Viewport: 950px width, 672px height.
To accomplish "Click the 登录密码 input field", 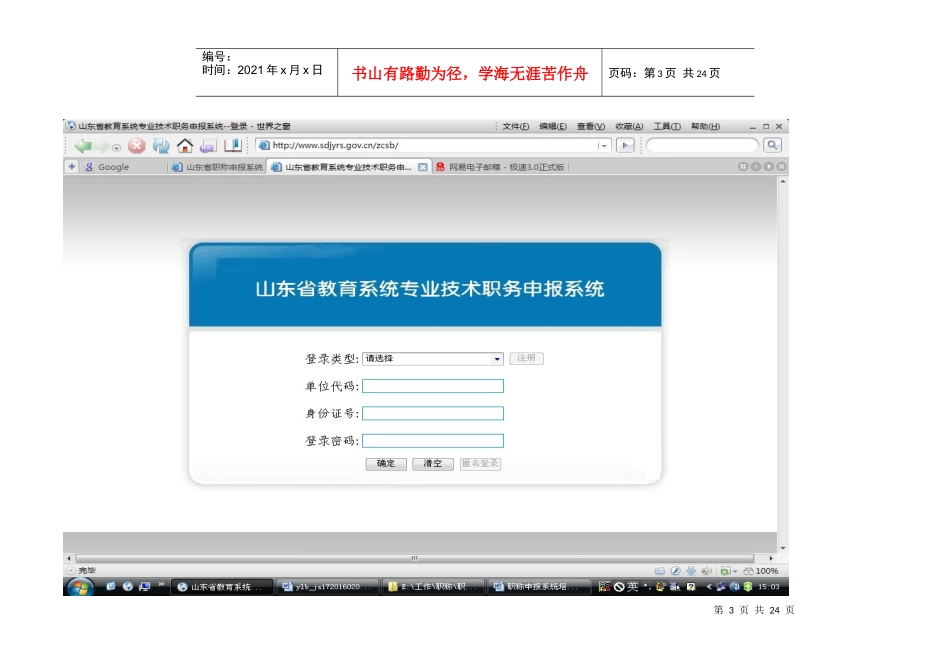I will (433, 441).
